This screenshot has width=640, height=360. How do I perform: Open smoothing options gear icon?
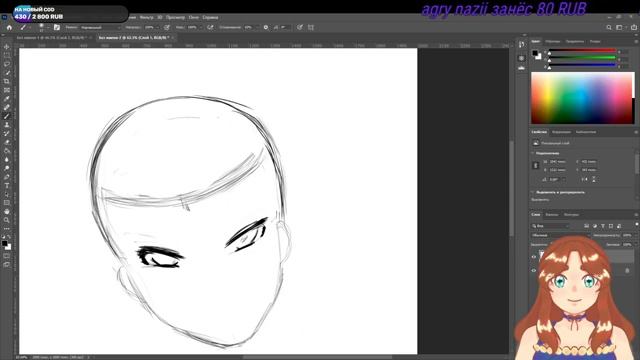coord(266,27)
